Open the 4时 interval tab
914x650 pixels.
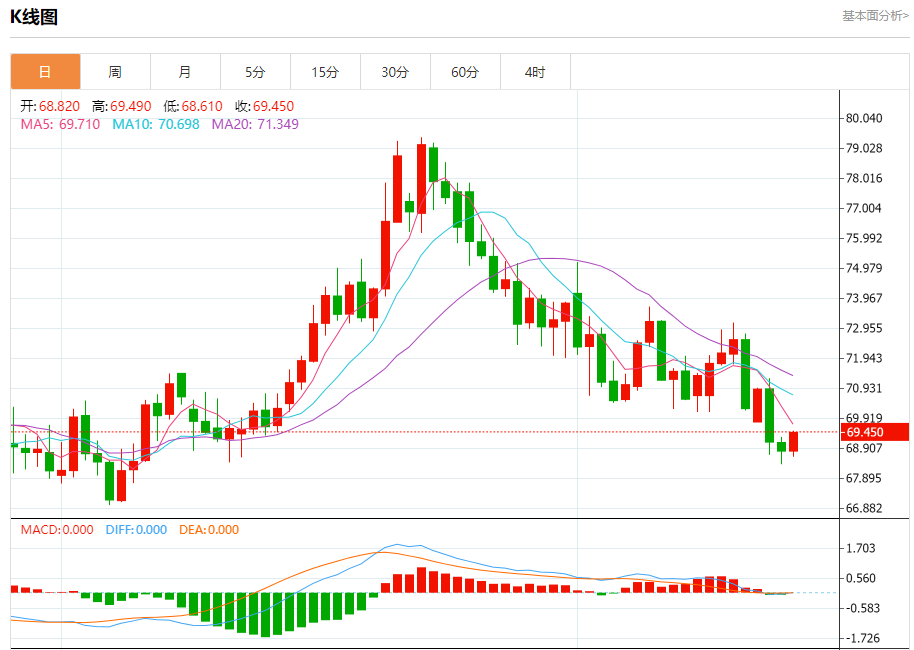pos(535,72)
